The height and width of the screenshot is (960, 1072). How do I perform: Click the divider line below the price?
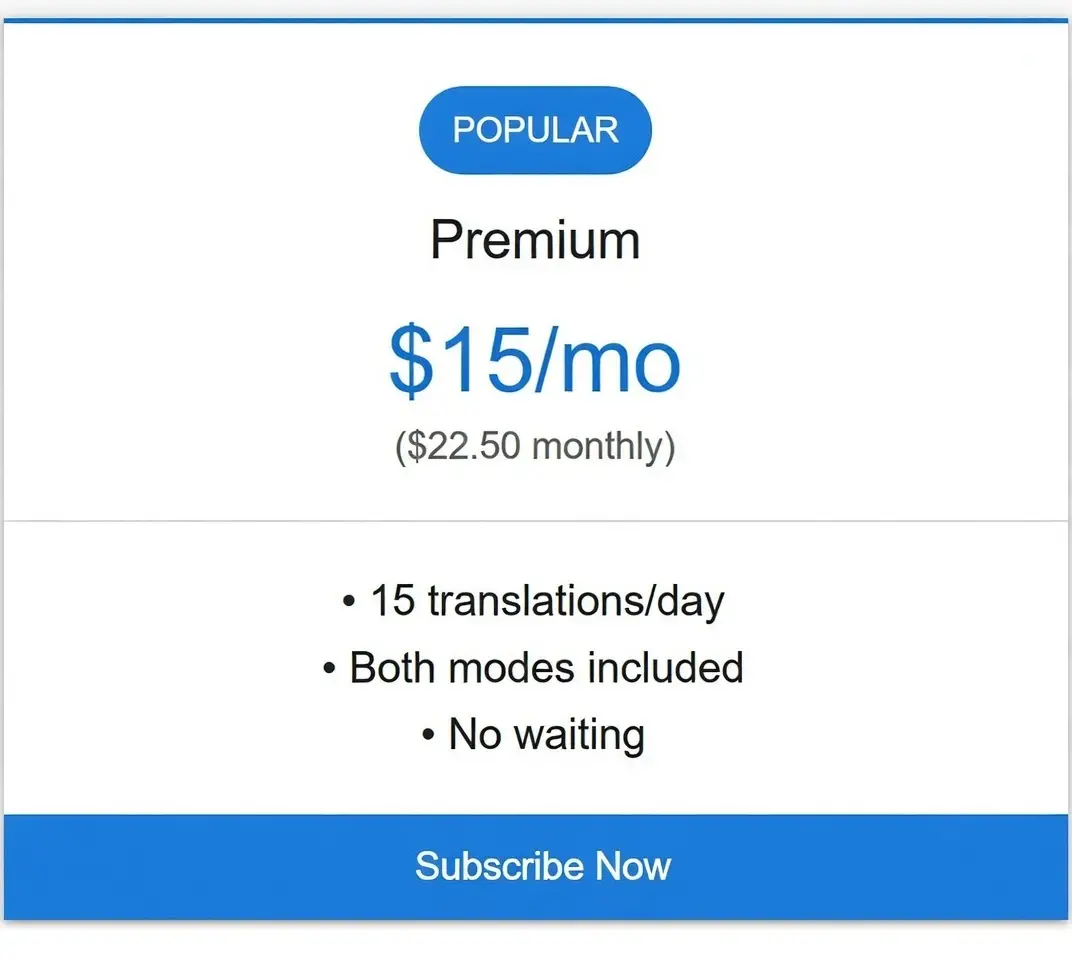535,521
